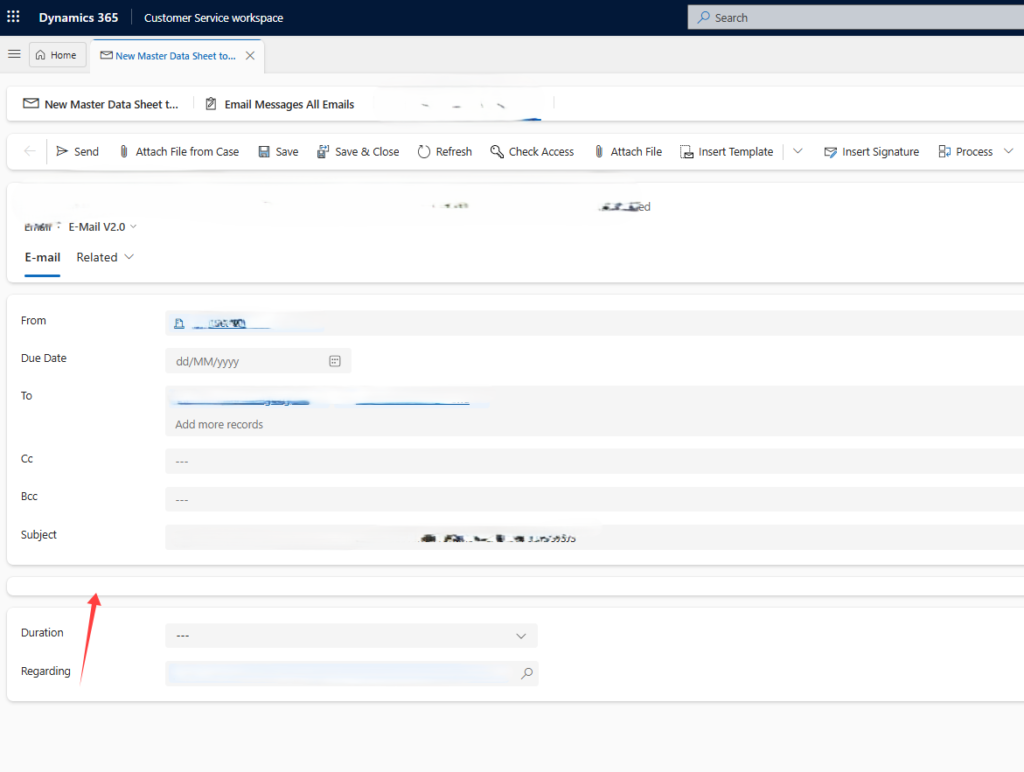Switch to the Home tab
The image size is (1024, 772).
pyautogui.click(x=57, y=55)
